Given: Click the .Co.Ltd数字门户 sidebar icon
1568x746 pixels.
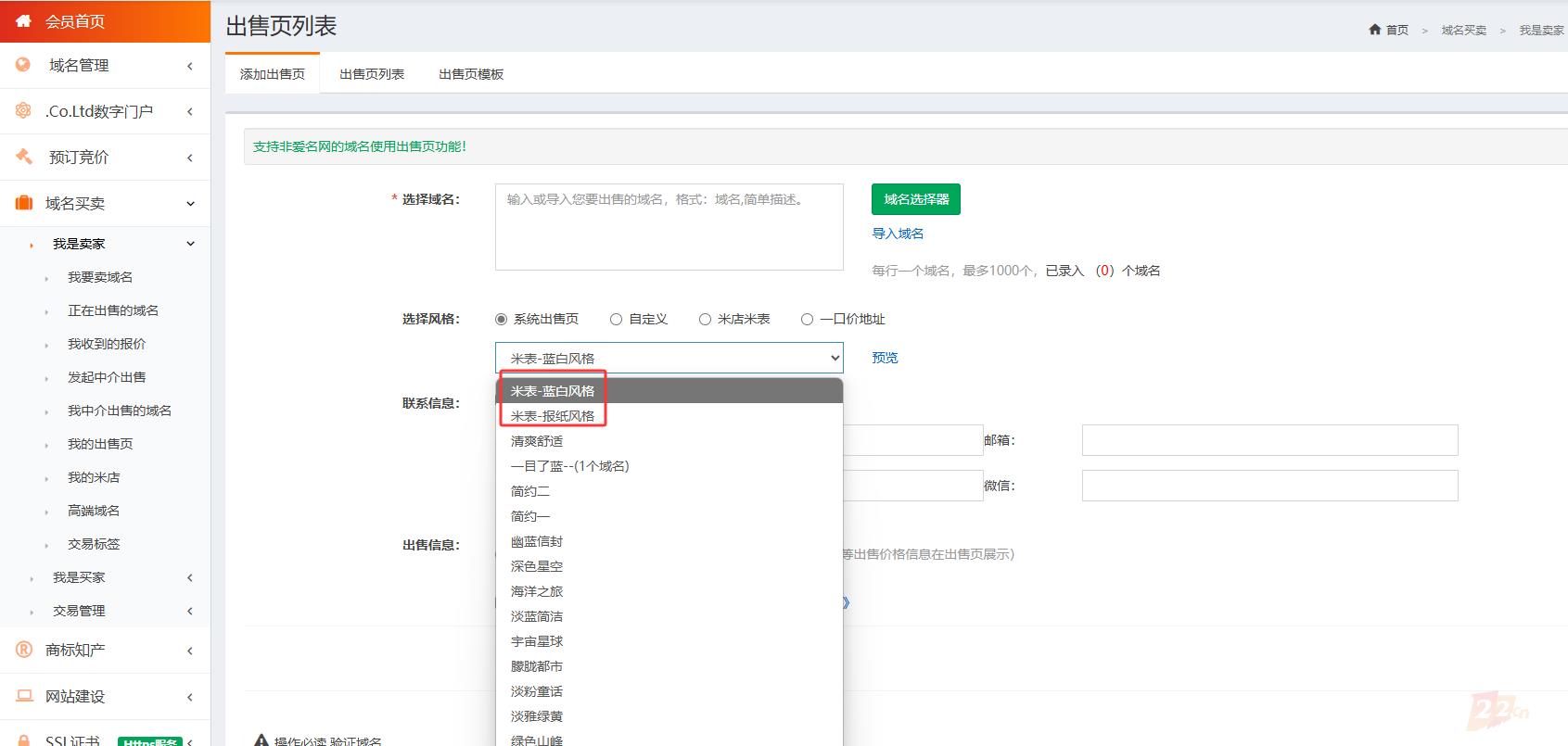Looking at the screenshot, I should 23,111.
